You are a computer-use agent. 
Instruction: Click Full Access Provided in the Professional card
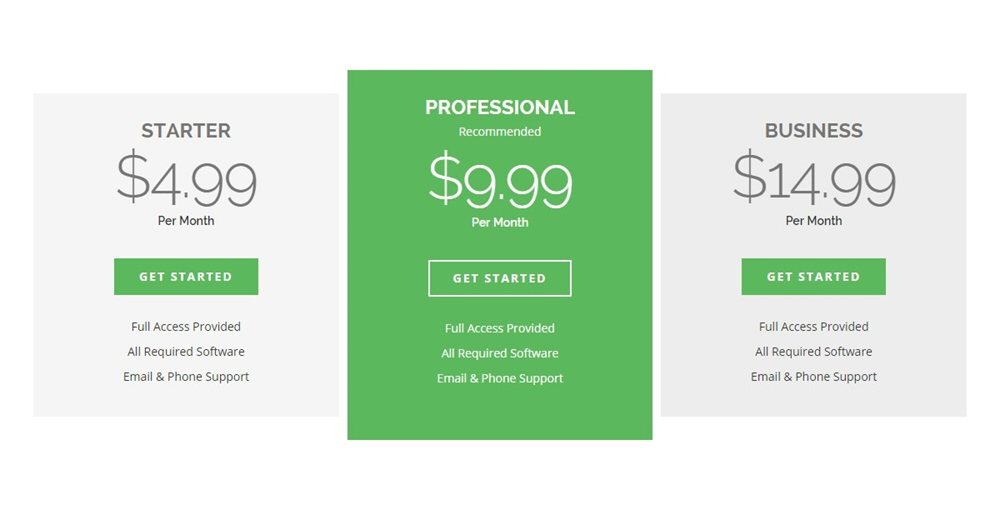coord(500,328)
